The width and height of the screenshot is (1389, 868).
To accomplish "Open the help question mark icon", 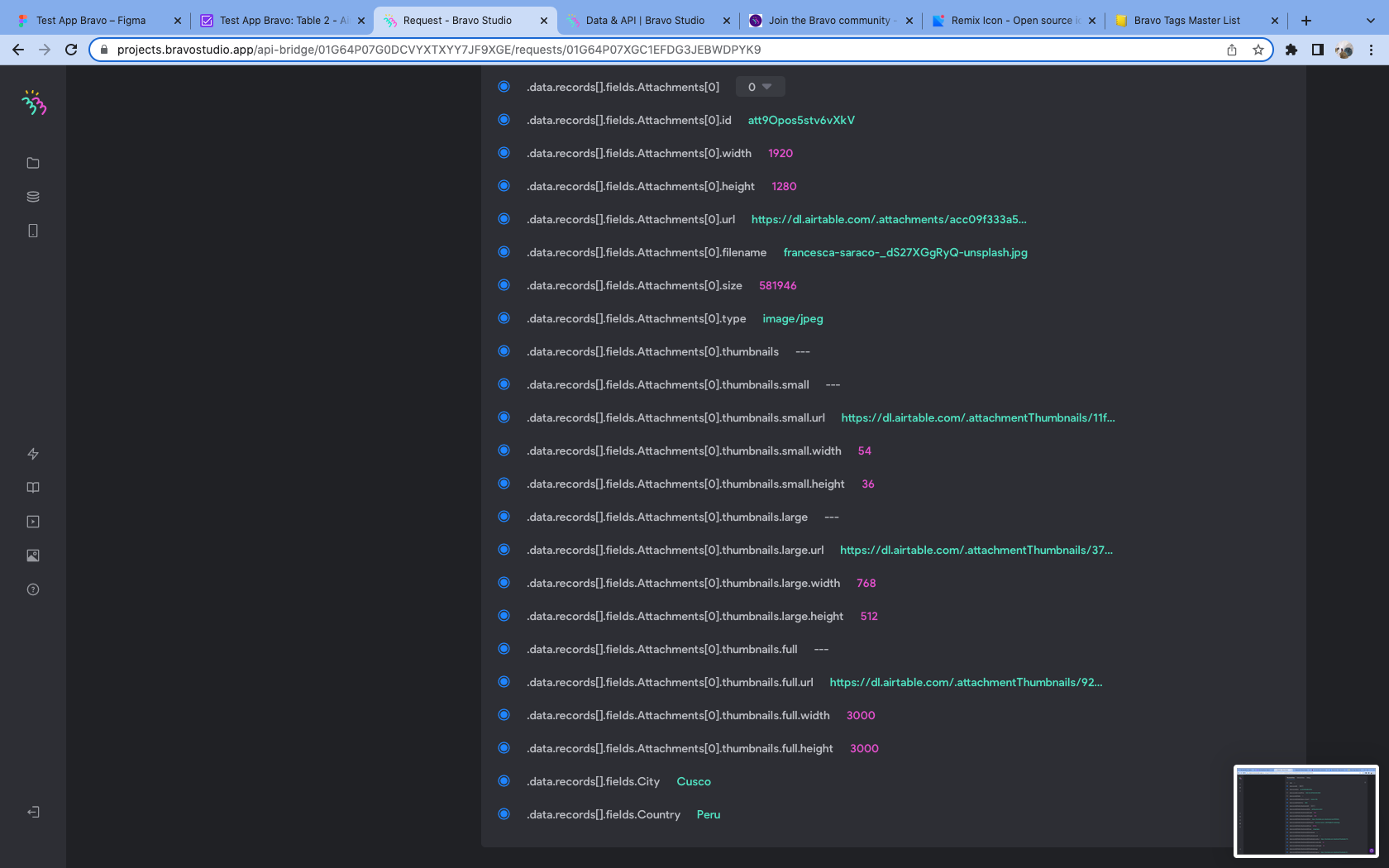I will (x=33, y=589).
